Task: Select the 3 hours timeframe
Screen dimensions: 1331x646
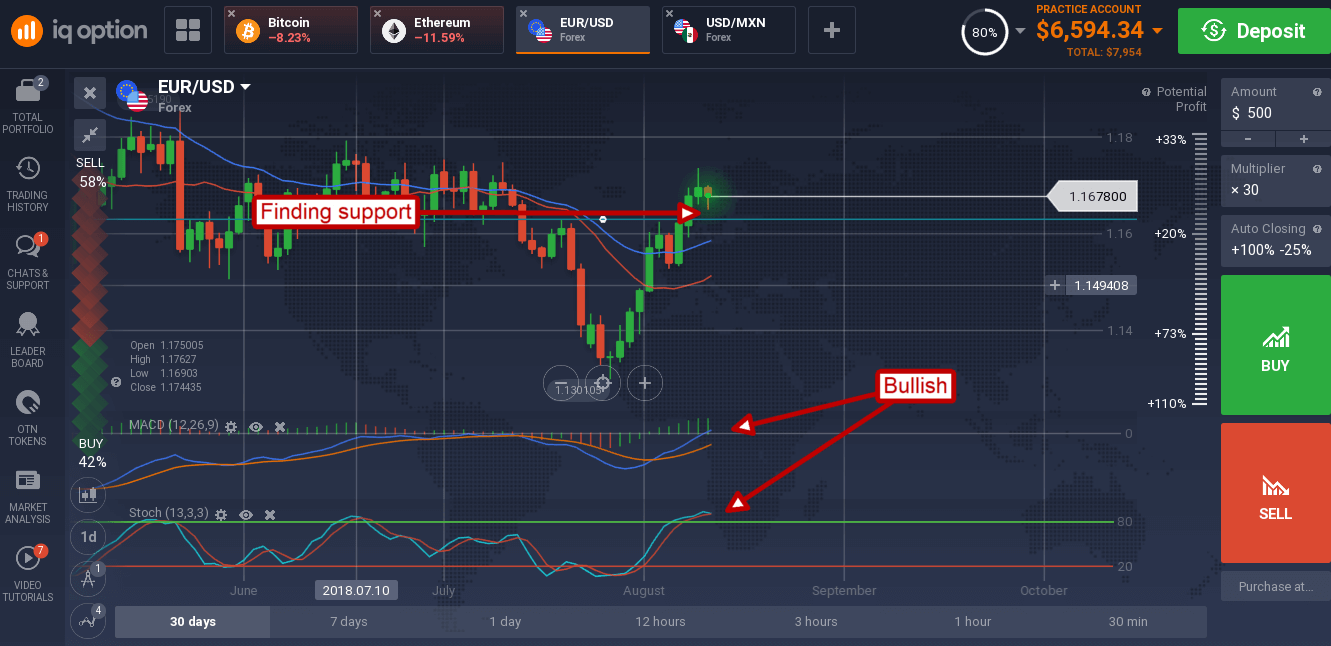Action: 816,621
